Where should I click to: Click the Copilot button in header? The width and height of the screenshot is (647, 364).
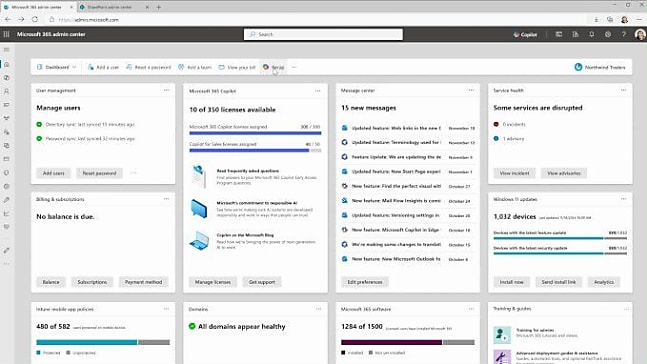(x=525, y=35)
